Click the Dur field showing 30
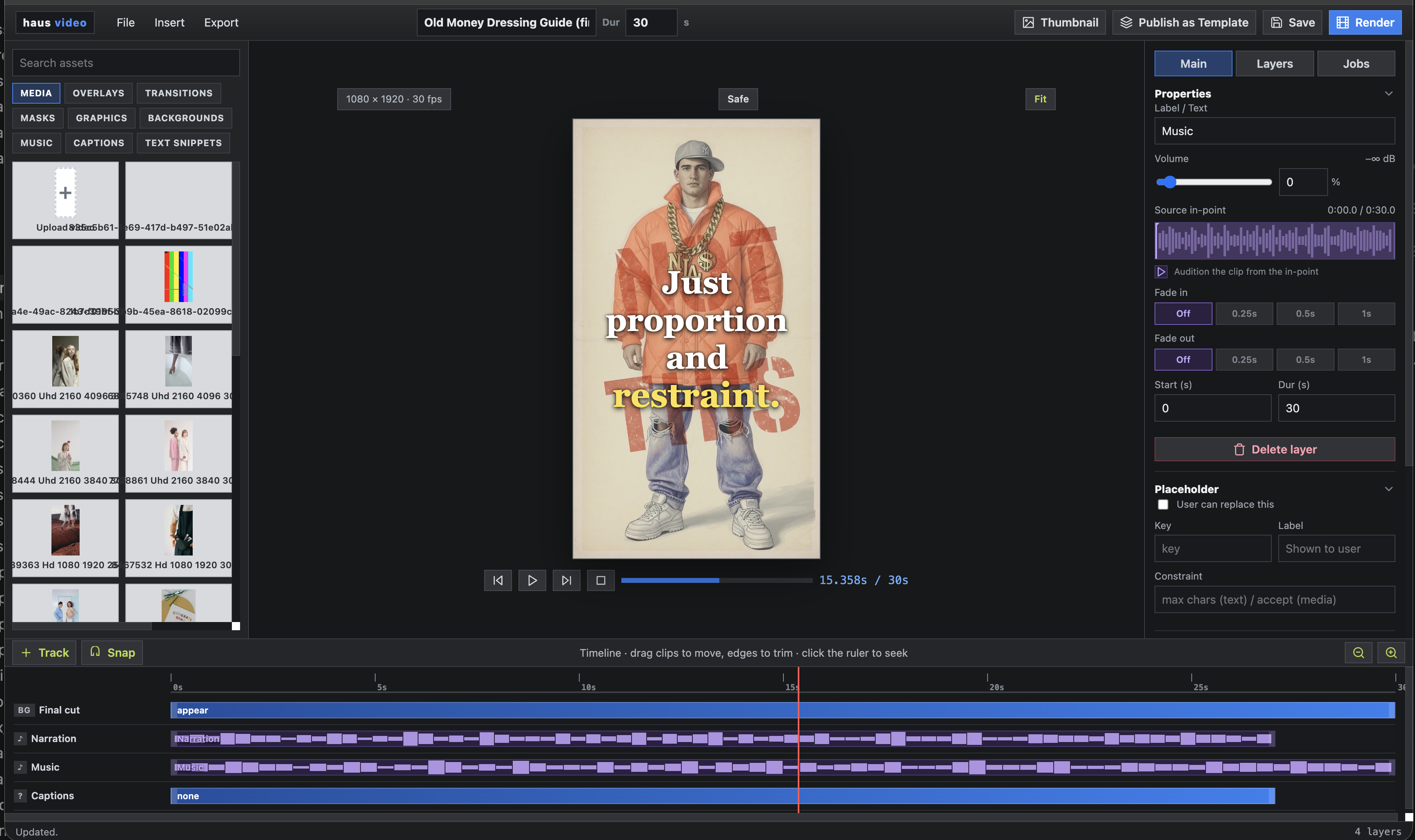 [x=651, y=22]
